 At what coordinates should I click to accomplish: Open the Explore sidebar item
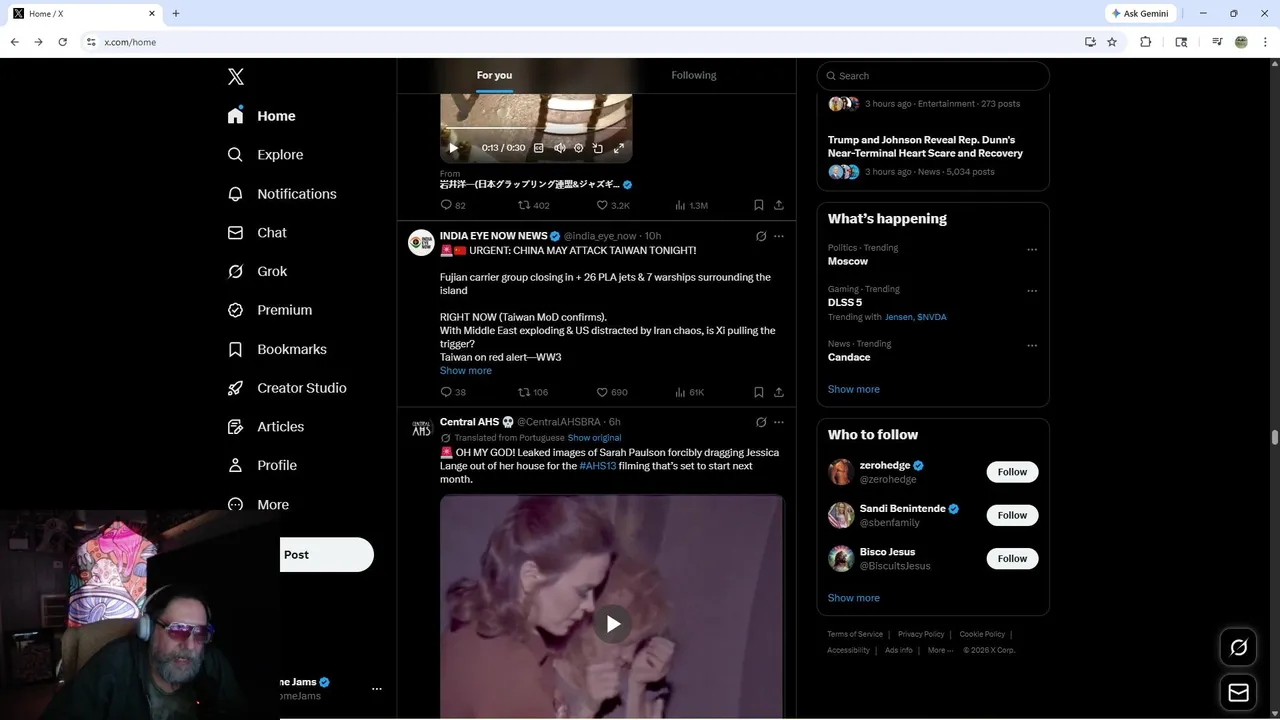click(266, 155)
